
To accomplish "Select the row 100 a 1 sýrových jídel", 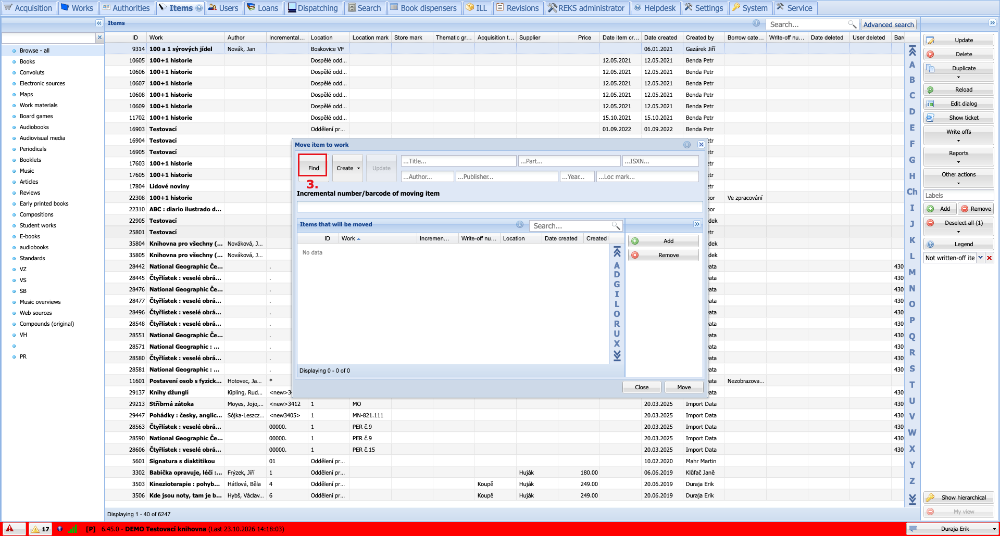I will pyautogui.click(x=504, y=48).
